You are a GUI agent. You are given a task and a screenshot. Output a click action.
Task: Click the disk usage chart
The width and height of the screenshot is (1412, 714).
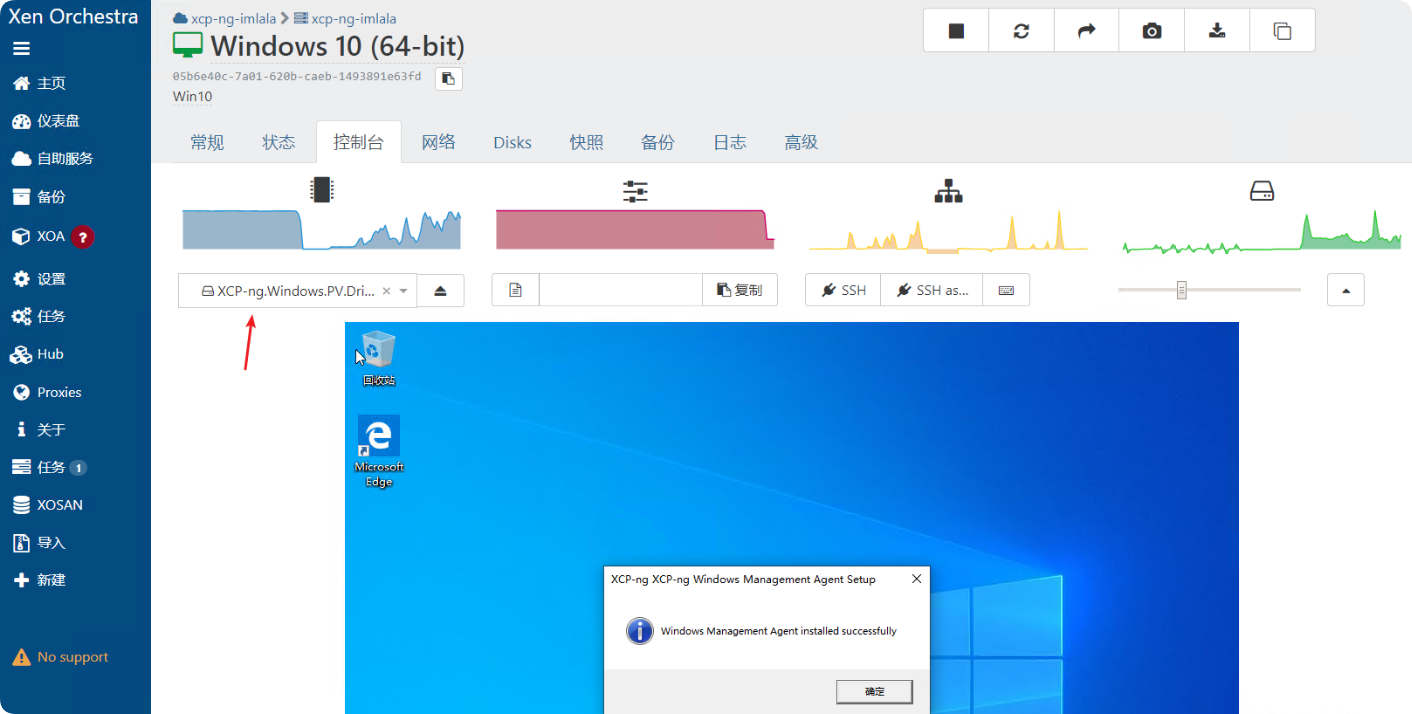pyautogui.click(x=1262, y=229)
